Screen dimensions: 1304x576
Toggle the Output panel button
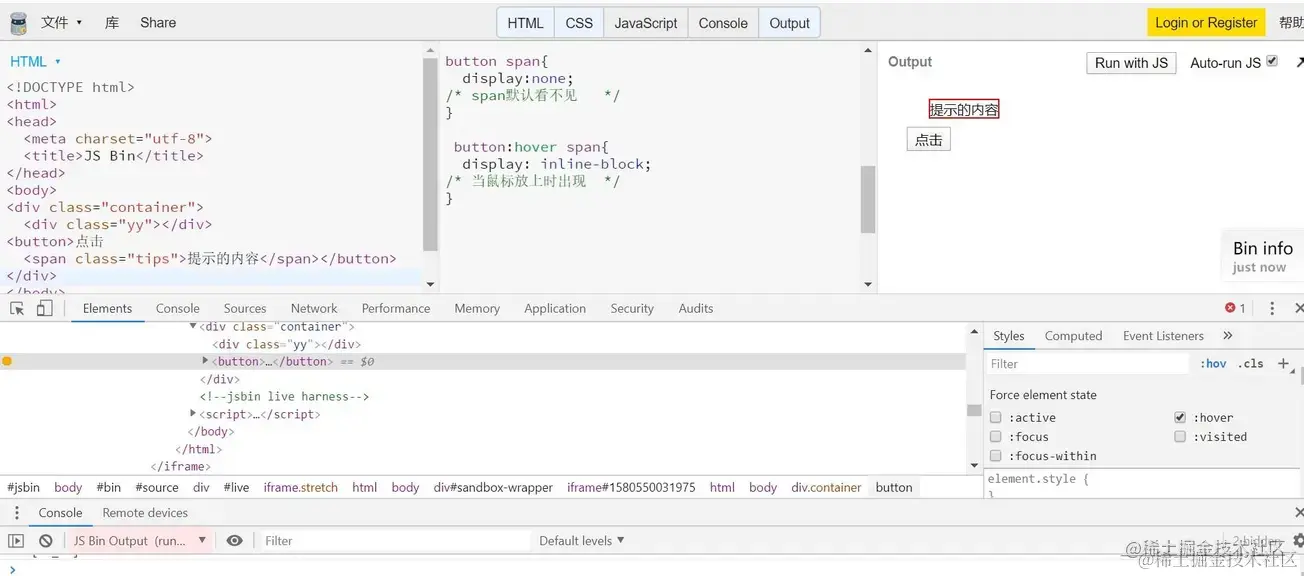(790, 23)
